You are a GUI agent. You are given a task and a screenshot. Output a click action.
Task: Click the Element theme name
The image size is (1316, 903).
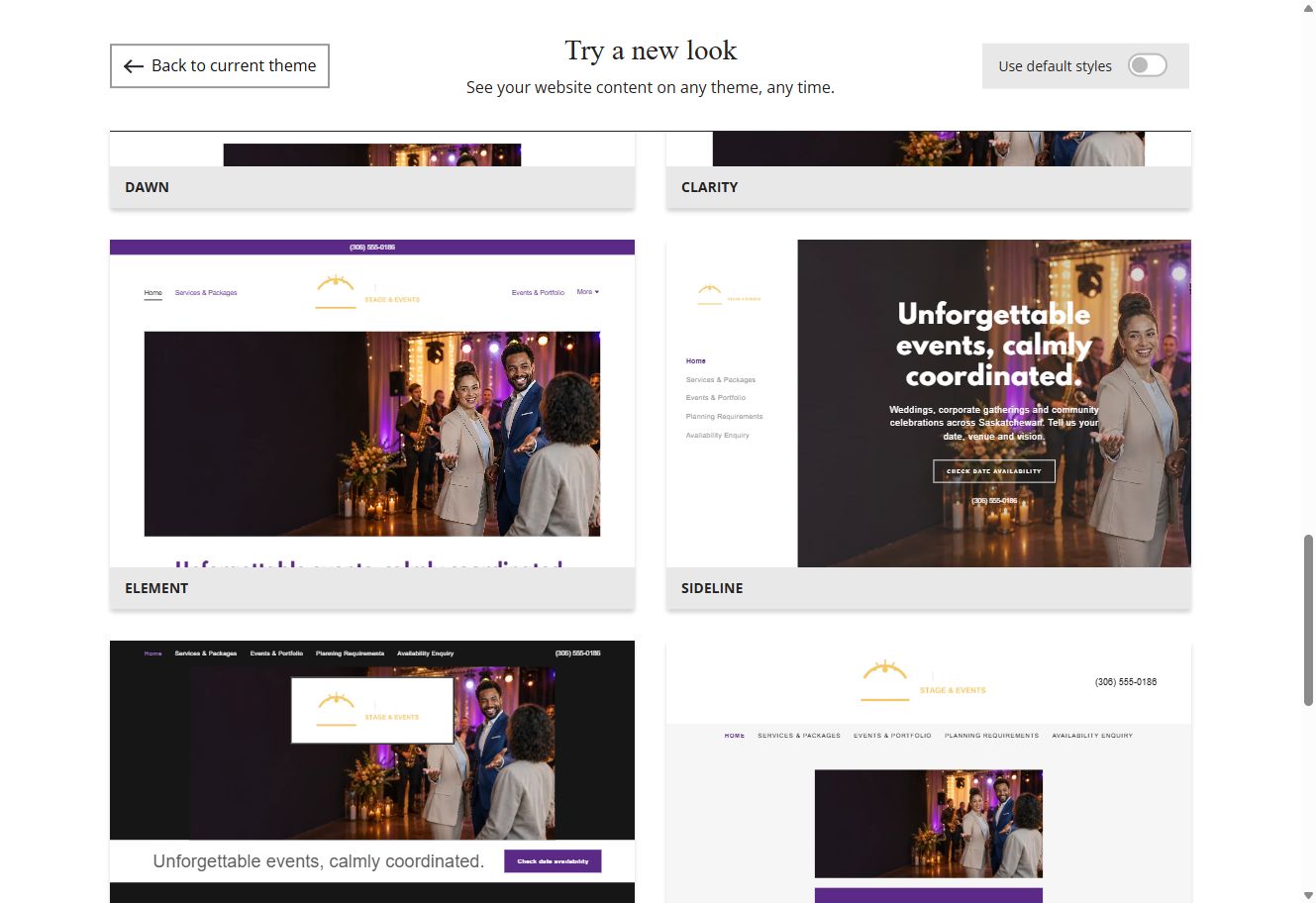click(x=156, y=588)
